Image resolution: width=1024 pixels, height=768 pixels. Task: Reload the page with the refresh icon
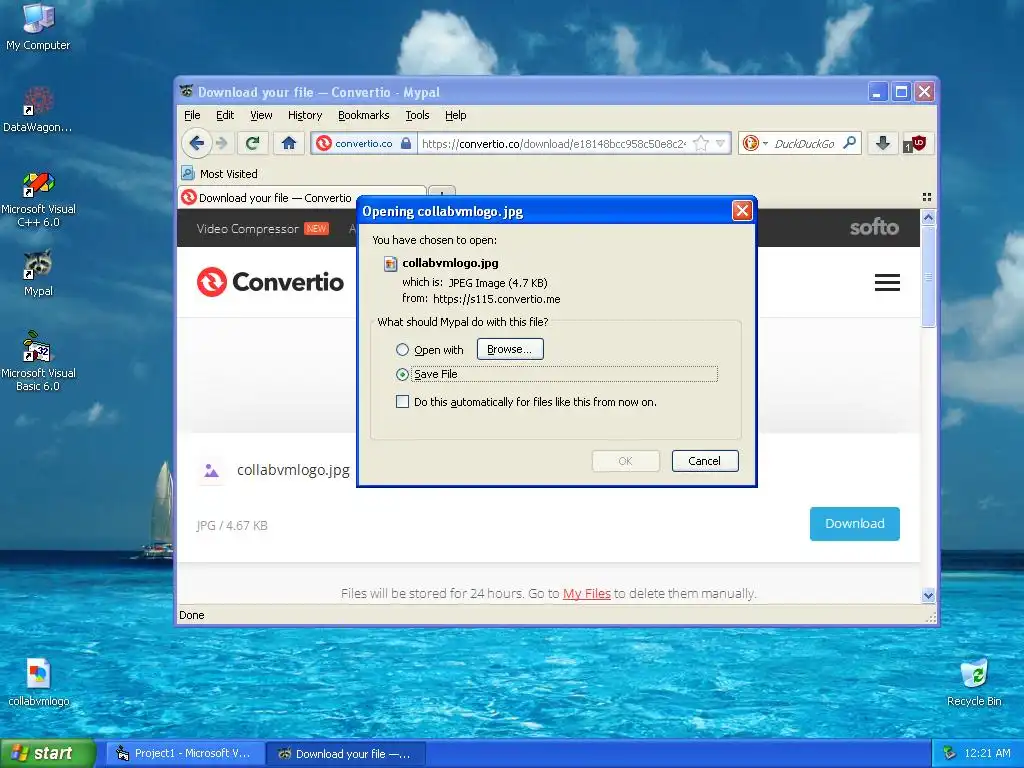[x=253, y=143]
